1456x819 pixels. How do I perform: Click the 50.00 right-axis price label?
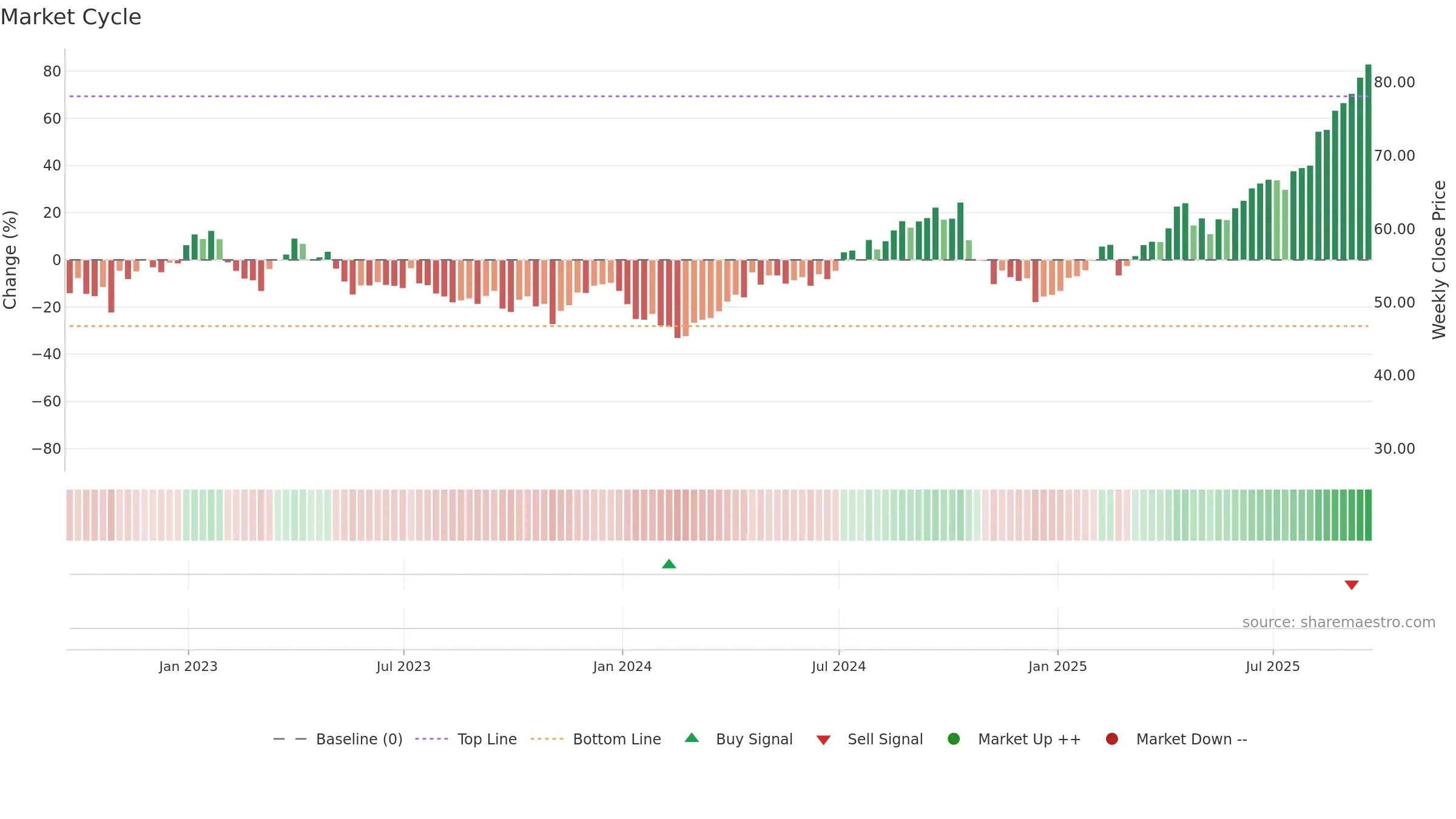pyautogui.click(x=1394, y=303)
